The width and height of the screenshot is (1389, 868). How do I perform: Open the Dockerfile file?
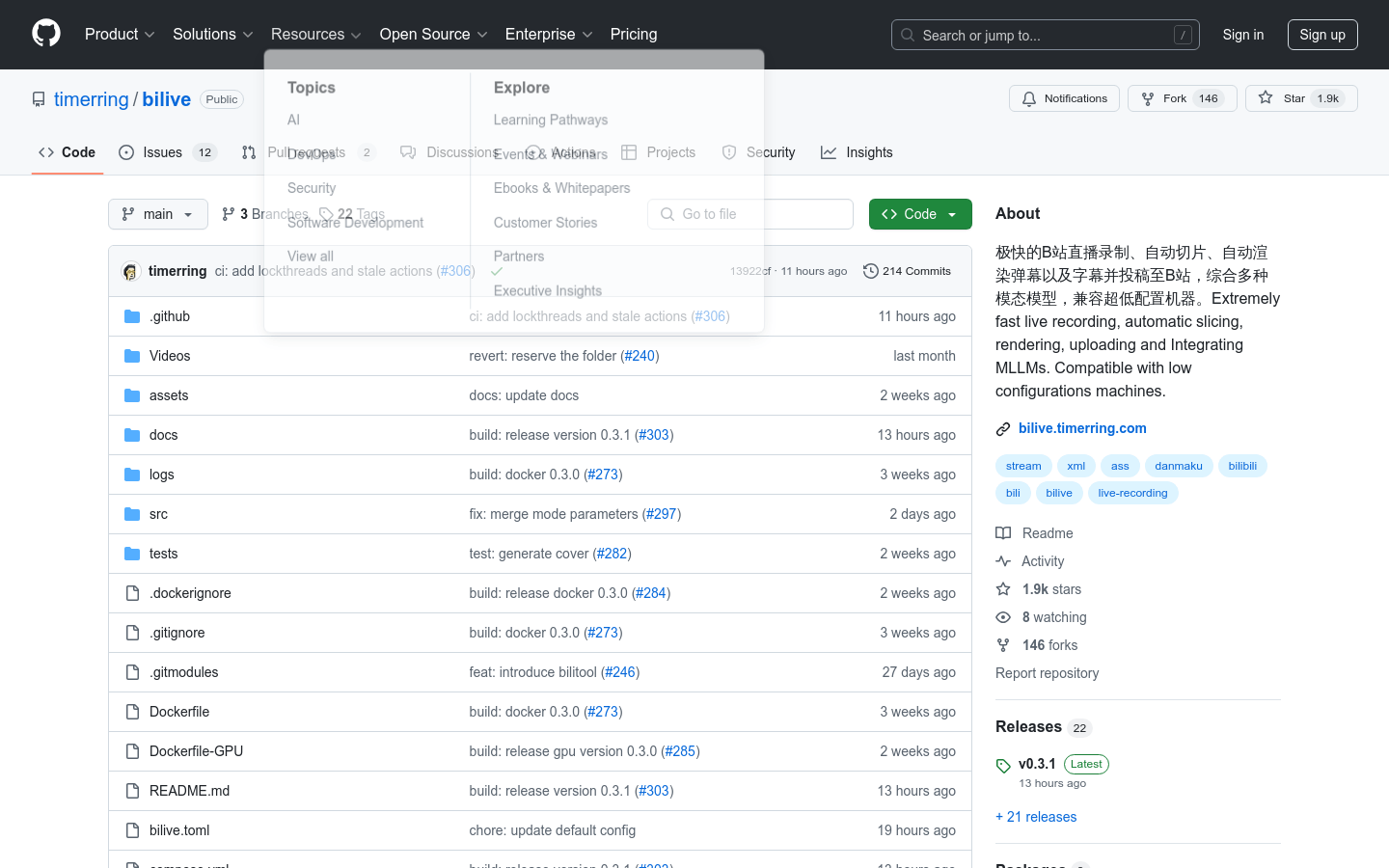(179, 712)
